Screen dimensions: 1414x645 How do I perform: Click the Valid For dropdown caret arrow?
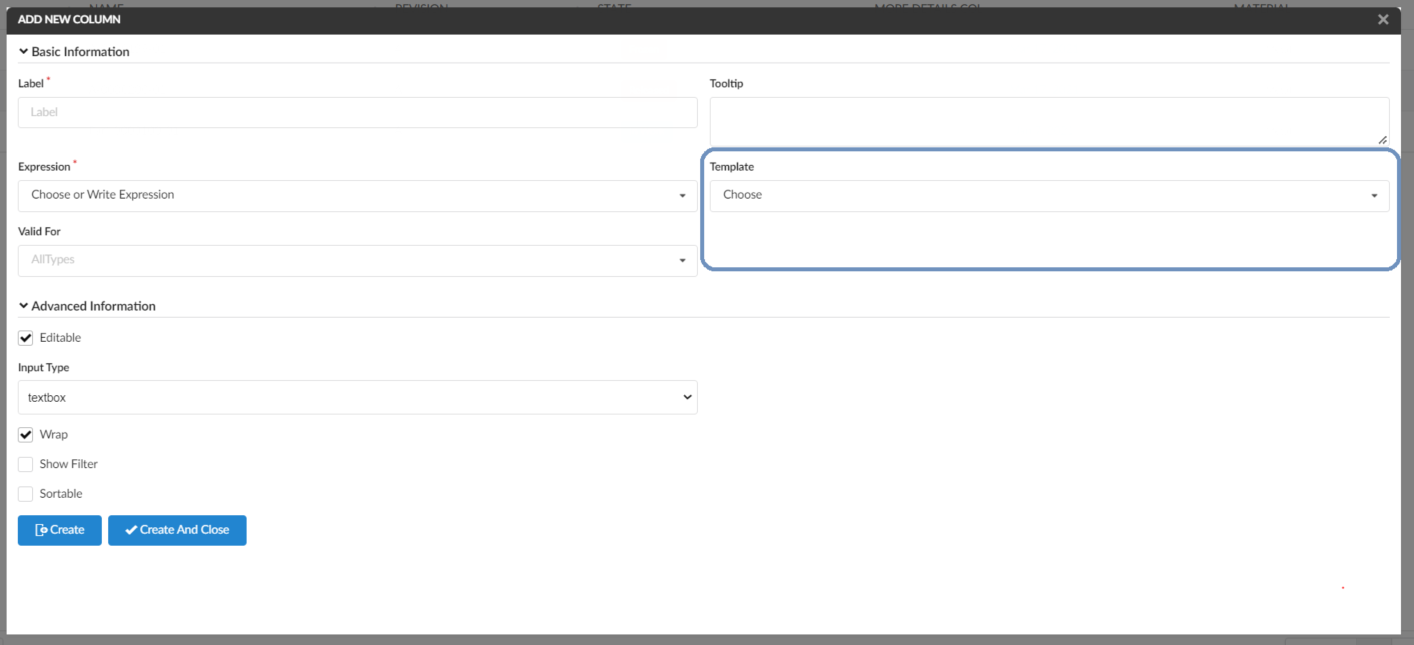[x=682, y=261]
